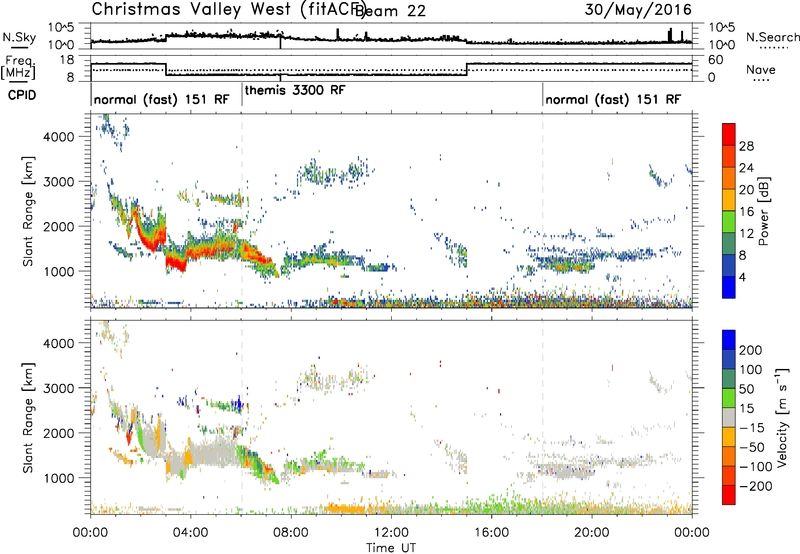
Task: Select the 'CPID' row label
Action: [22, 95]
